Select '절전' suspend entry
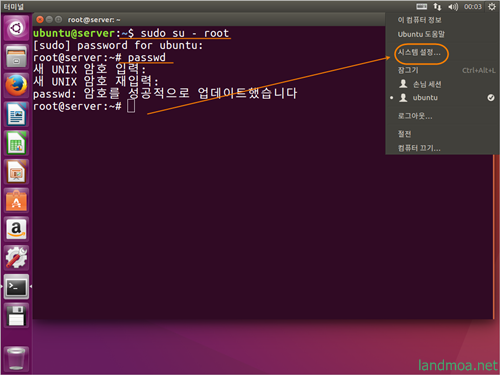The image size is (500, 375). click(x=442, y=134)
